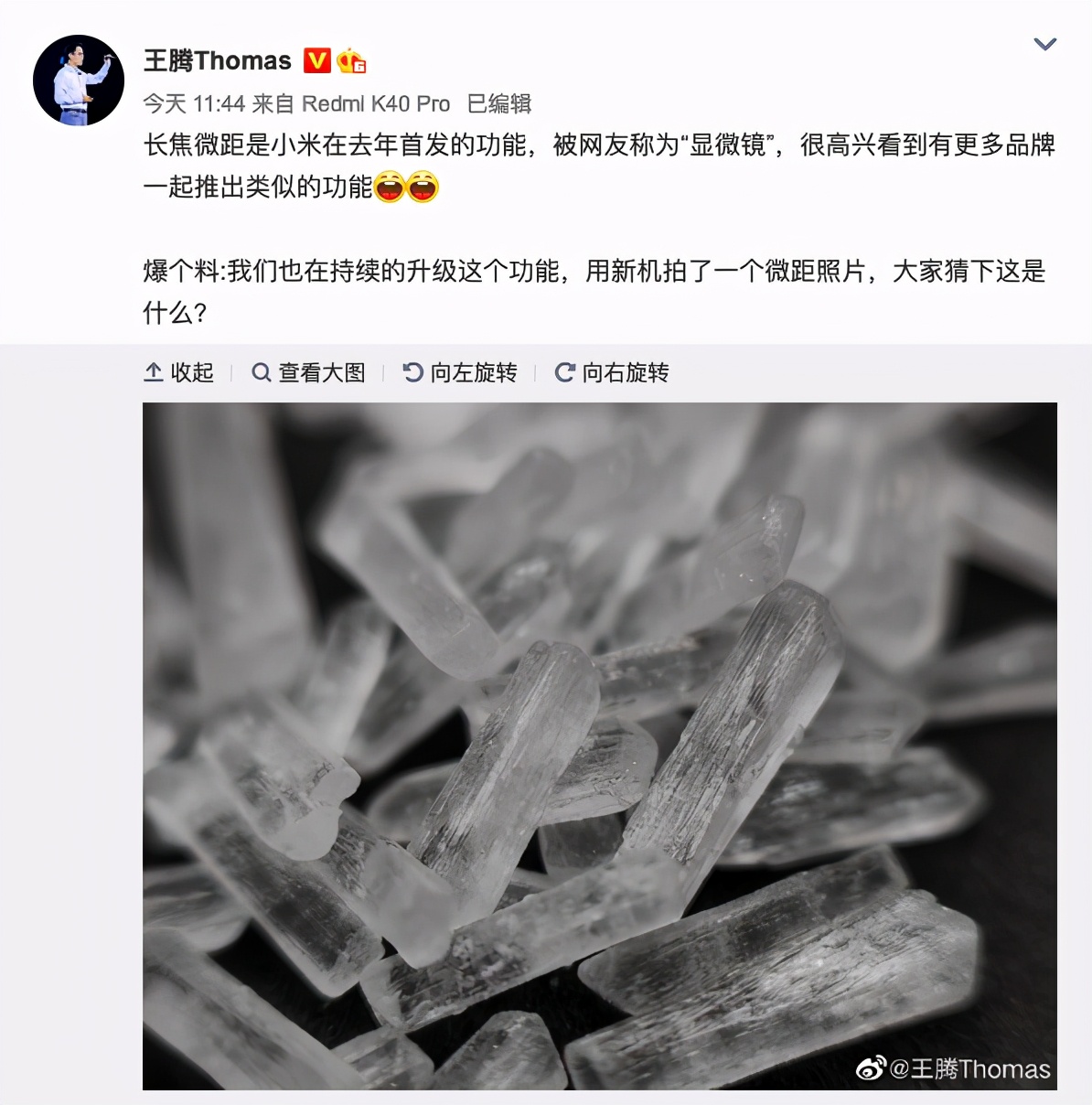The width and height of the screenshot is (1092, 1105).
Task: Click the orange V verification badge
Action: pyautogui.click(x=316, y=60)
